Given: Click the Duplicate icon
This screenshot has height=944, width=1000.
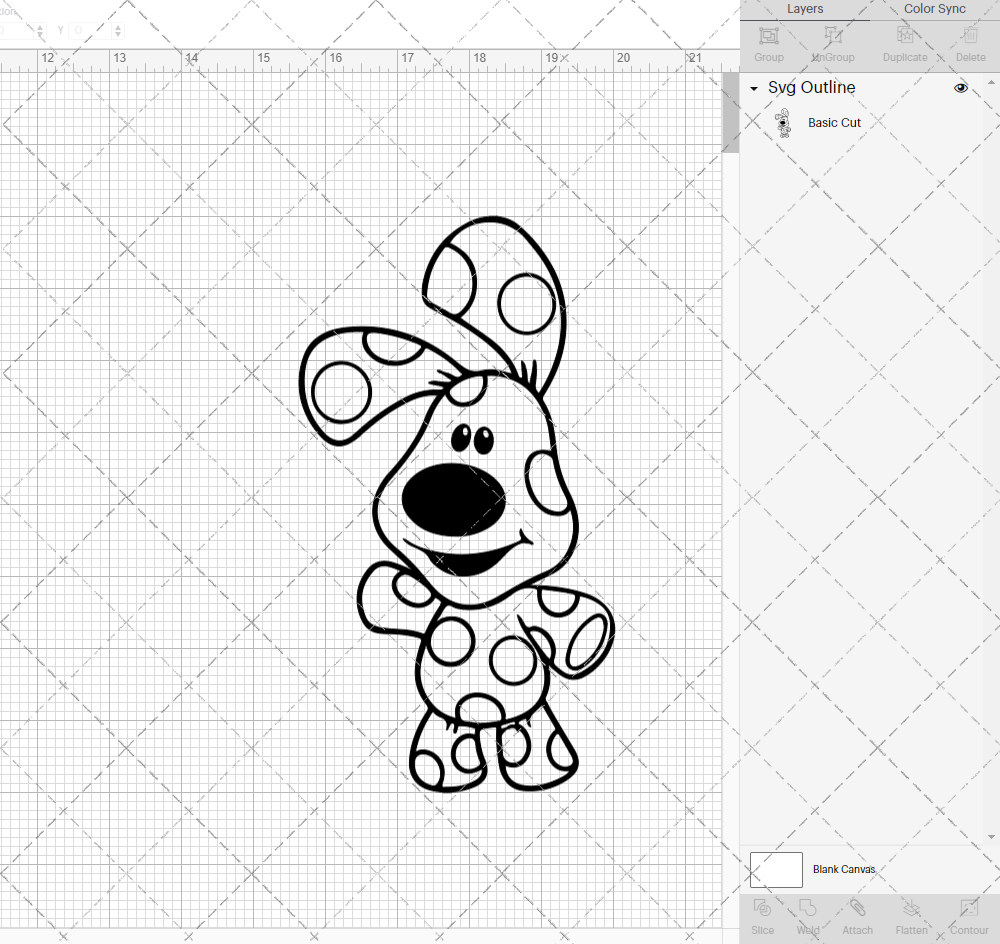Looking at the screenshot, I should (905, 44).
